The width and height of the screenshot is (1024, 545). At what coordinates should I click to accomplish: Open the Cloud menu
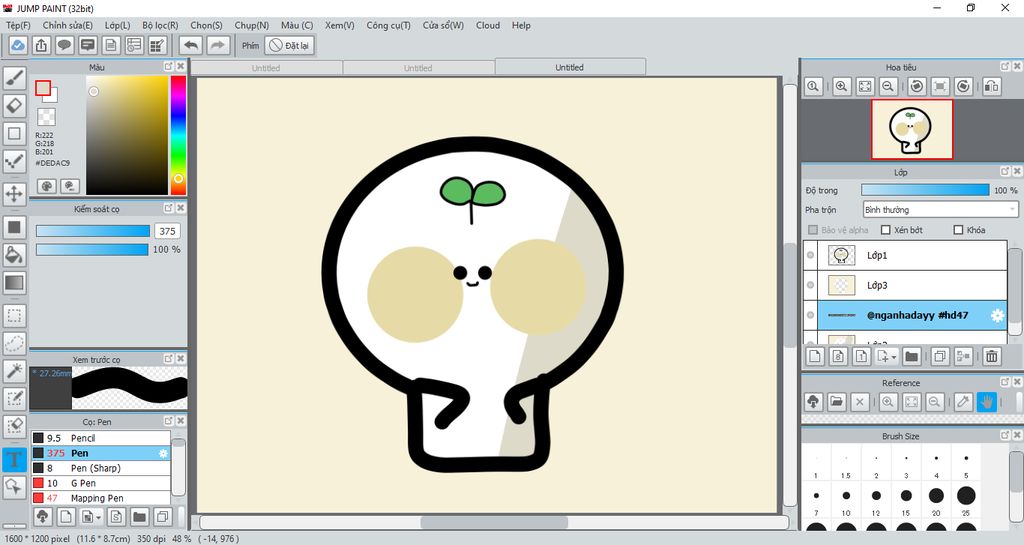click(488, 25)
